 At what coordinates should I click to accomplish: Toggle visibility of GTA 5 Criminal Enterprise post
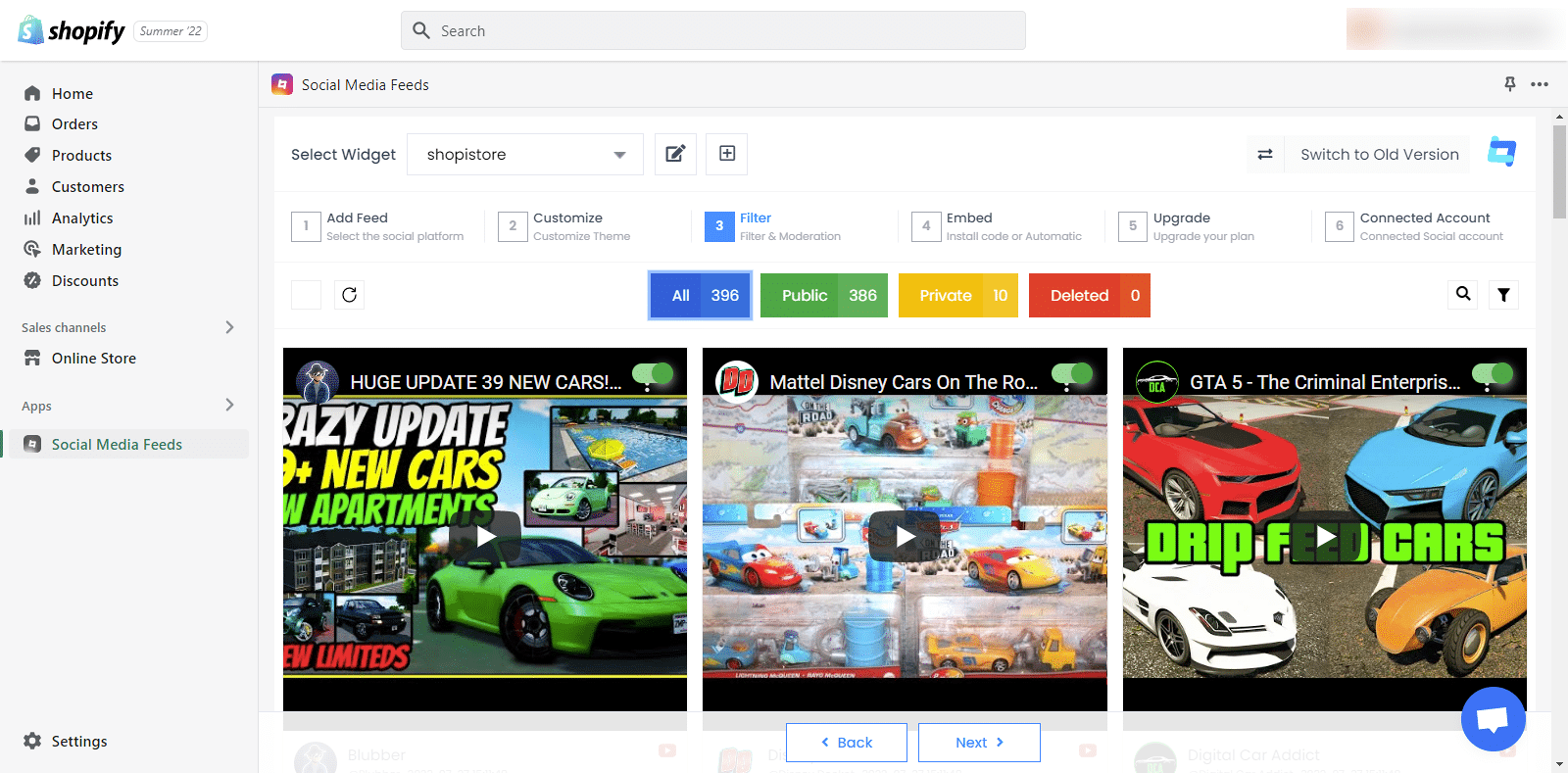point(1493,373)
